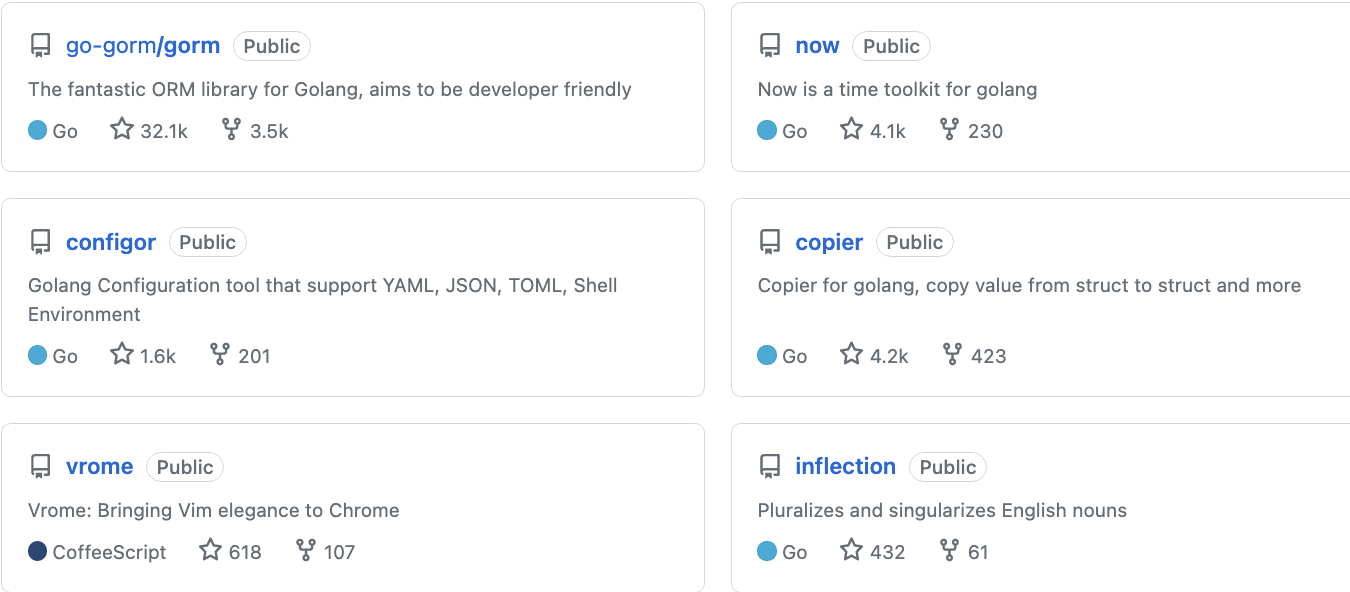The width and height of the screenshot is (1350, 592).
Task: Click the star icon showing 618
Action: click(210, 550)
